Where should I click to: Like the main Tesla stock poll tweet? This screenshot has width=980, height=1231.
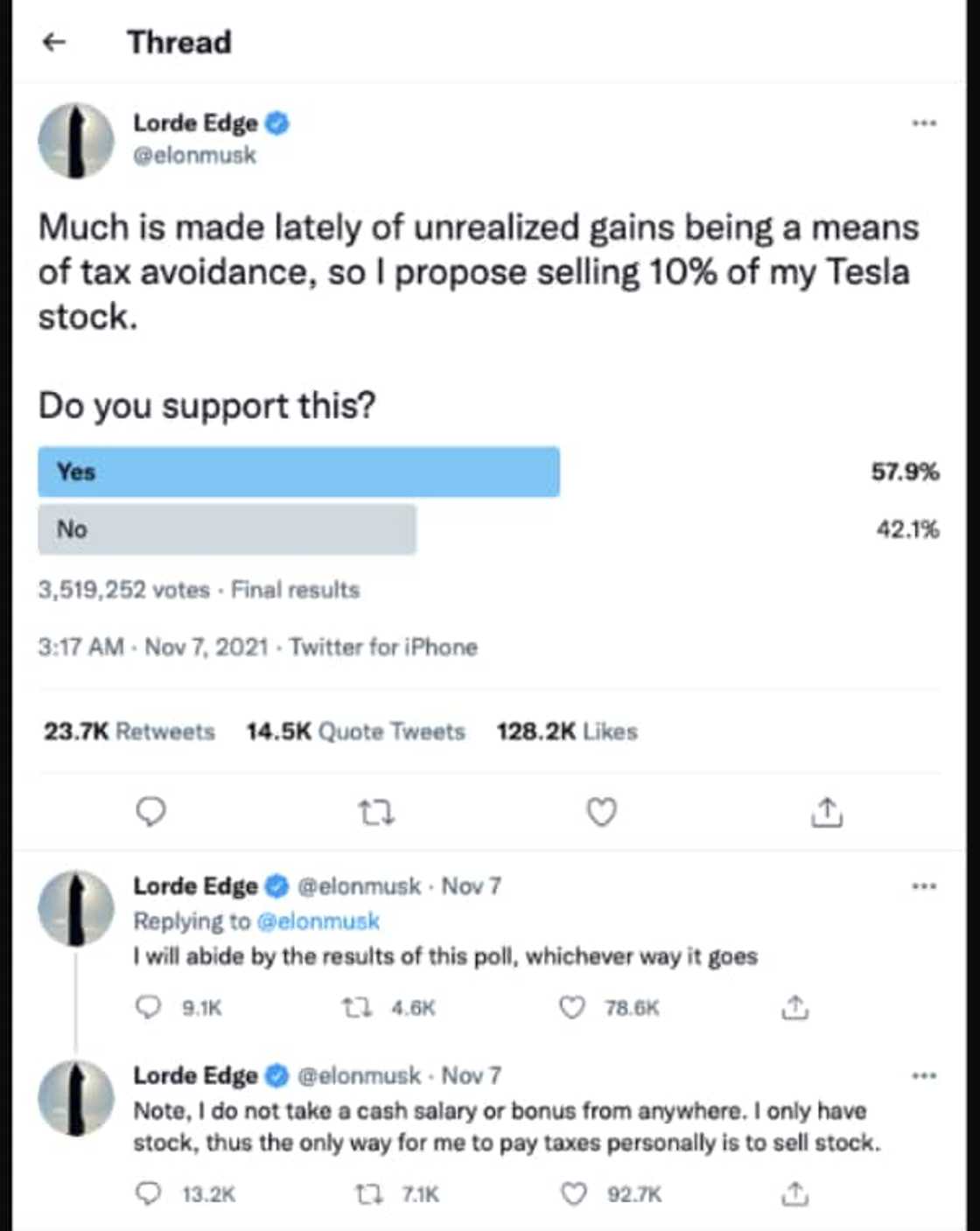pos(601,812)
